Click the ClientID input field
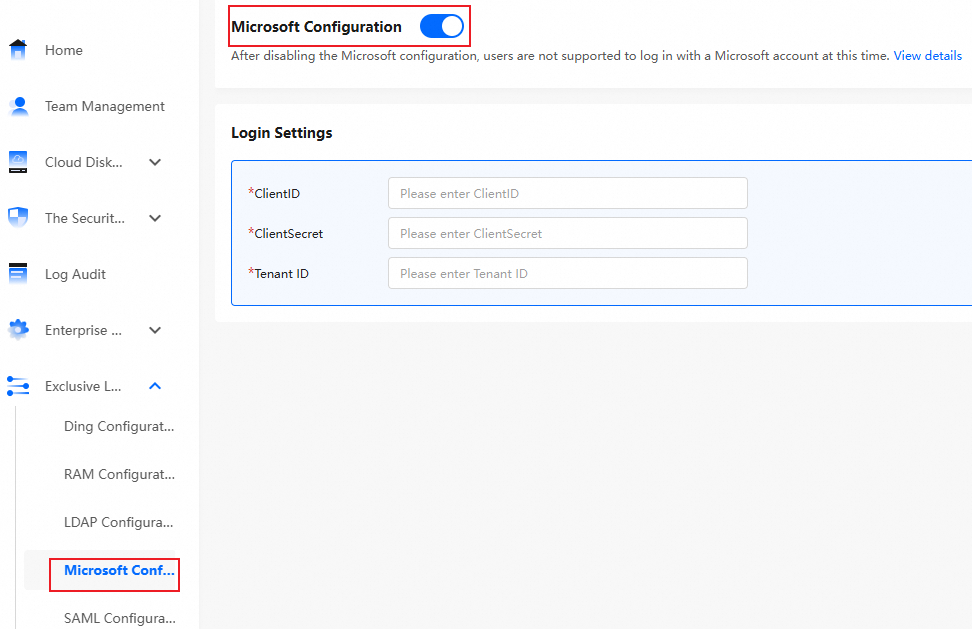 coord(567,193)
